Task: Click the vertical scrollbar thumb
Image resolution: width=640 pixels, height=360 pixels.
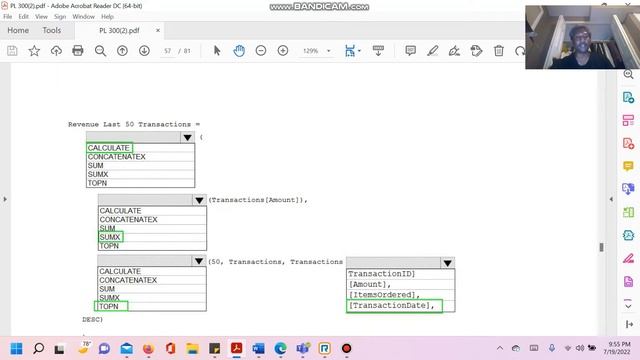Action: tap(601, 247)
